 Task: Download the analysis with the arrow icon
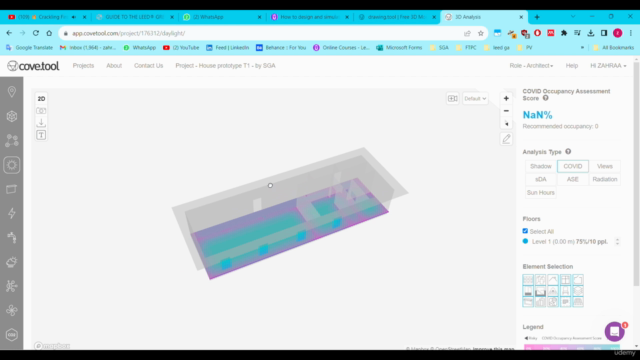pyautogui.click(x=41, y=122)
